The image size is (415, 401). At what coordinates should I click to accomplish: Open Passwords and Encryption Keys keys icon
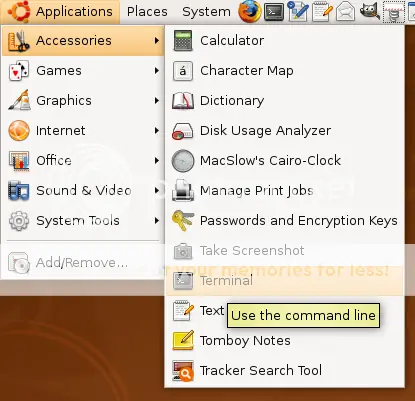[183, 221]
